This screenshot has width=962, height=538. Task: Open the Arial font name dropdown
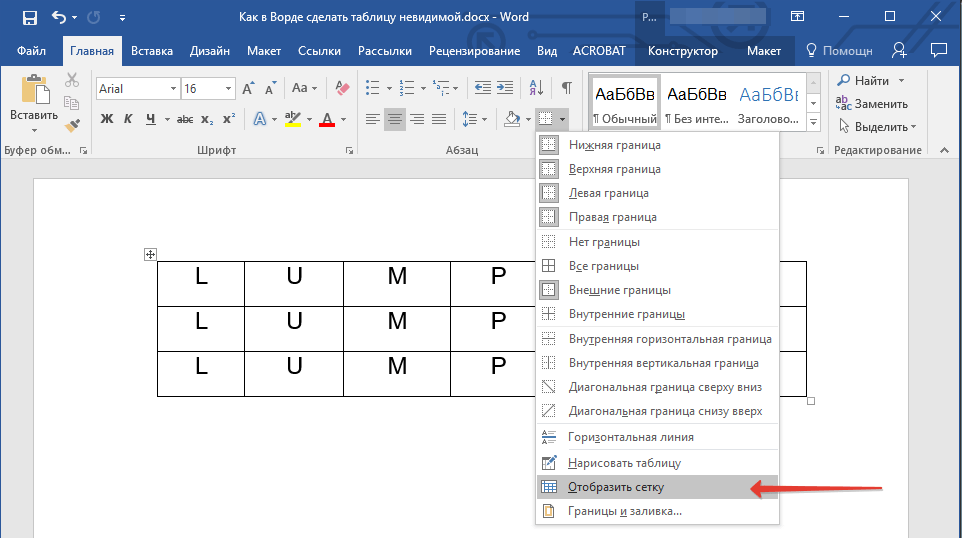tap(172, 89)
